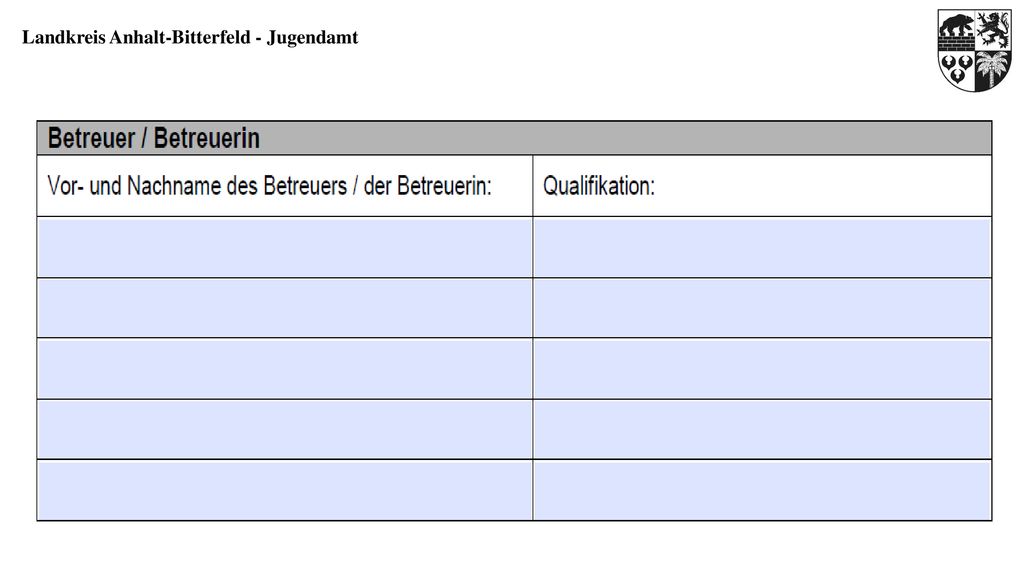This screenshot has width=1024, height=576.
Task: Select fourth Betreuer name input field
Action: pos(285,430)
